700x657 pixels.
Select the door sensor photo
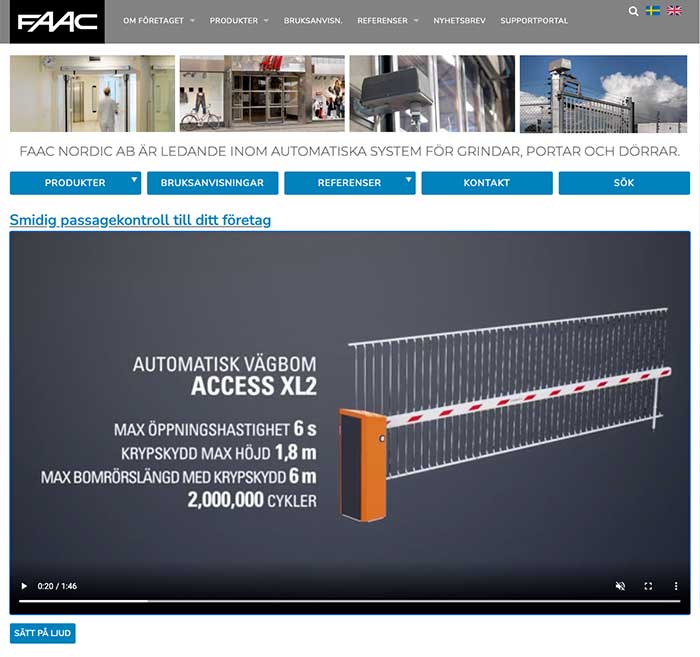pos(432,94)
